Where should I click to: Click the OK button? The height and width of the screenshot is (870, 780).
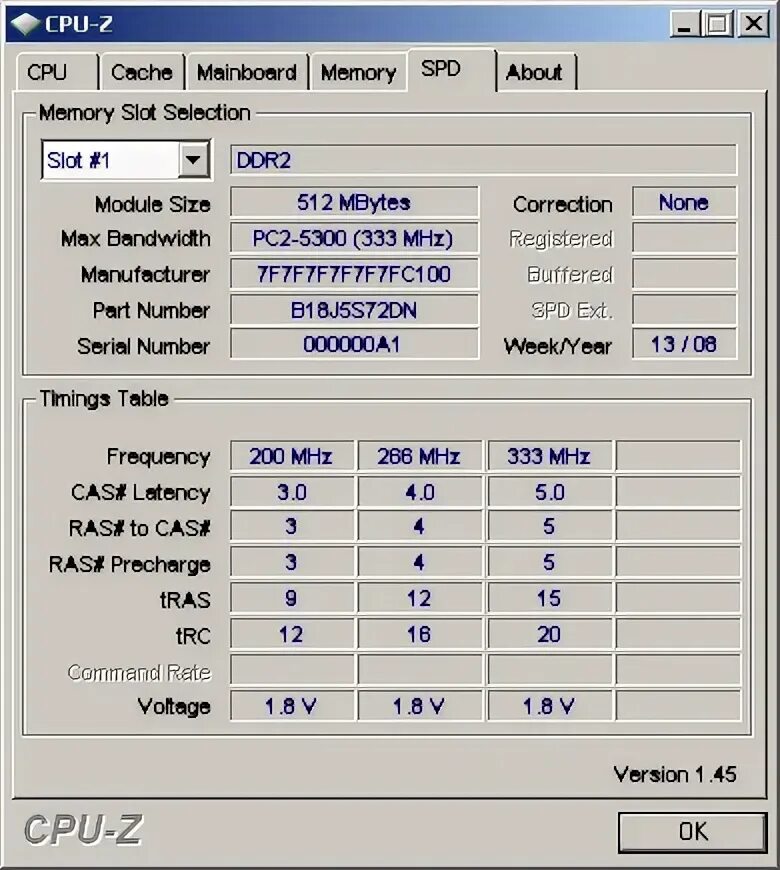pos(693,832)
